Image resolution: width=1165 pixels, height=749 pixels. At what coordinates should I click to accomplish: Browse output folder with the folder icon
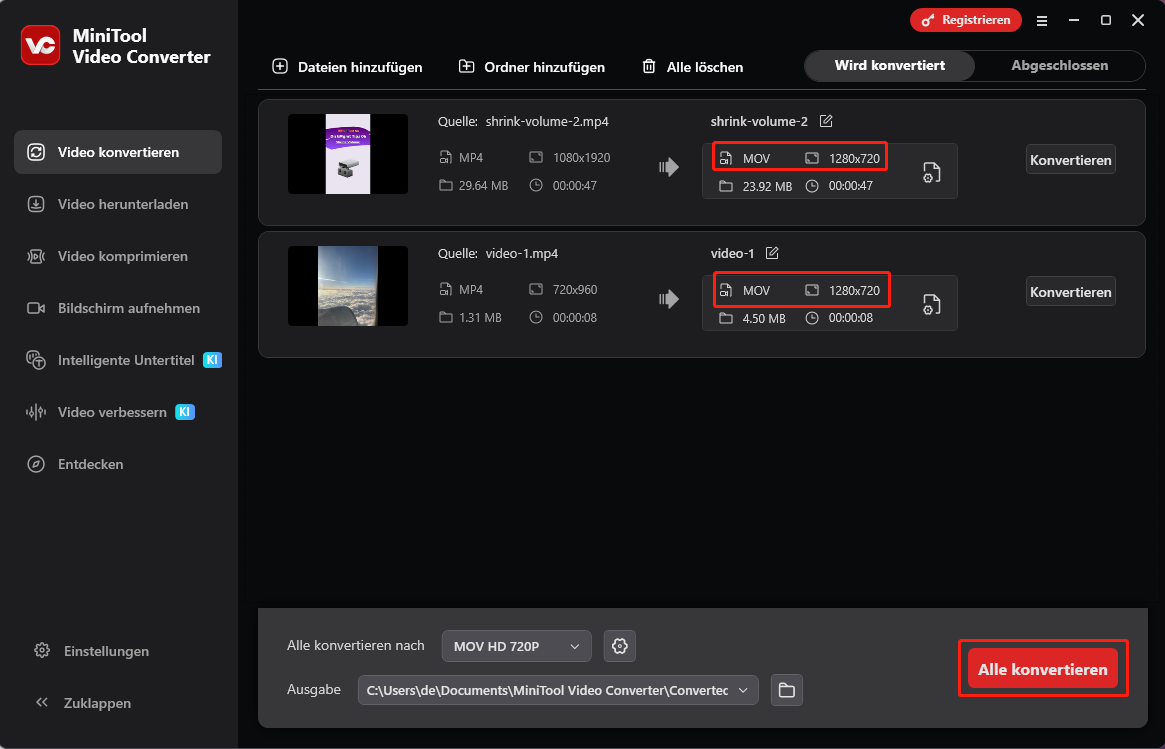coord(787,690)
